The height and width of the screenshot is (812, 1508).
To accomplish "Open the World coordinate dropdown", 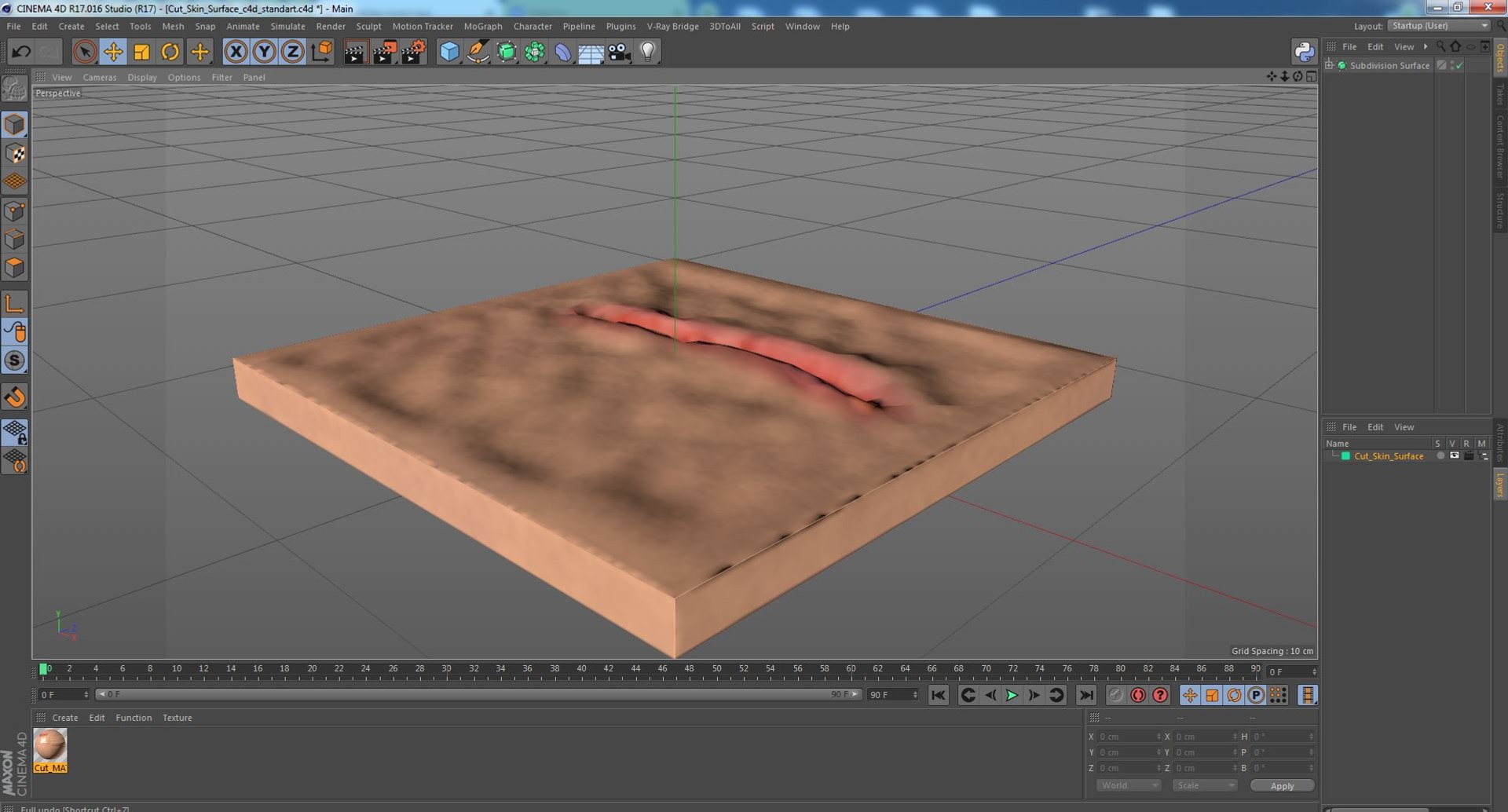I will coord(1128,785).
